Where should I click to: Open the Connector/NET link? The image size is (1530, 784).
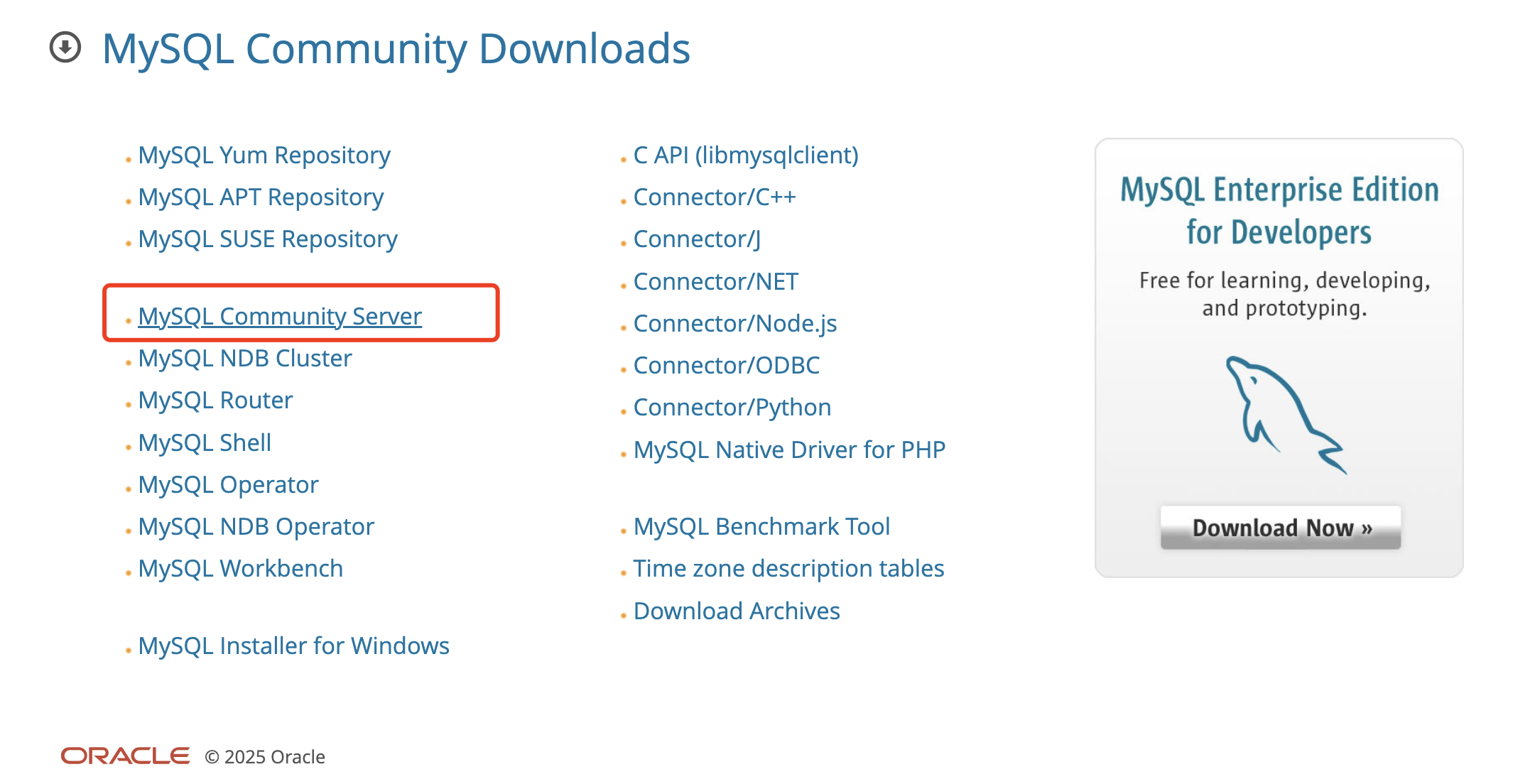pyautogui.click(x=715, y=281)
